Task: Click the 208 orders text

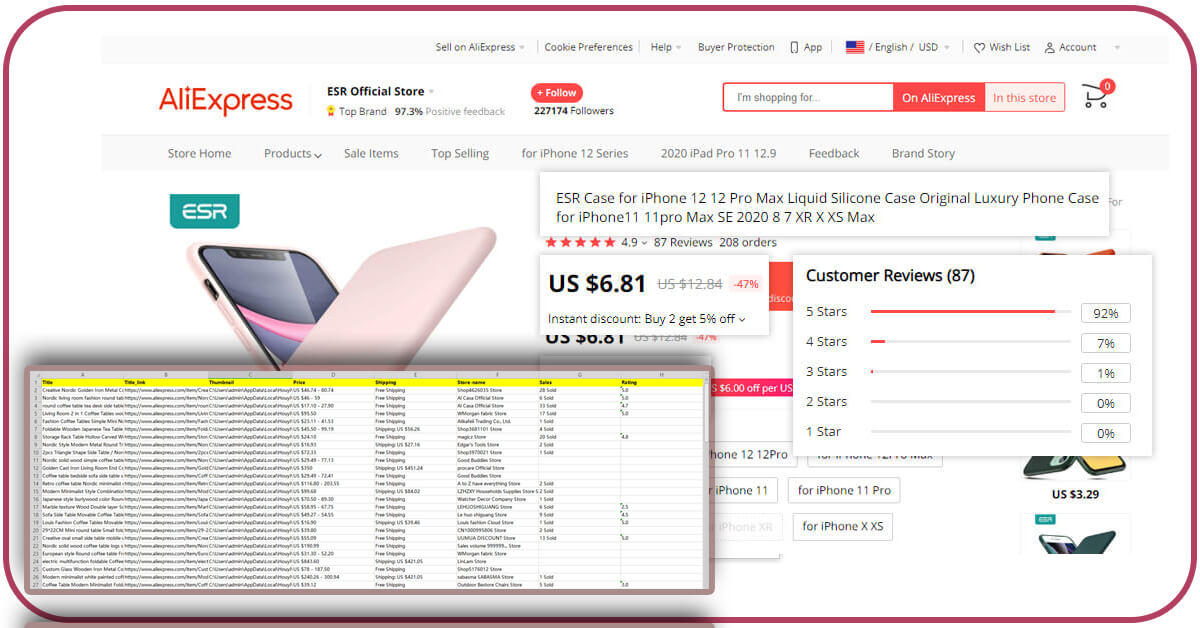Action: click(748, 242)
